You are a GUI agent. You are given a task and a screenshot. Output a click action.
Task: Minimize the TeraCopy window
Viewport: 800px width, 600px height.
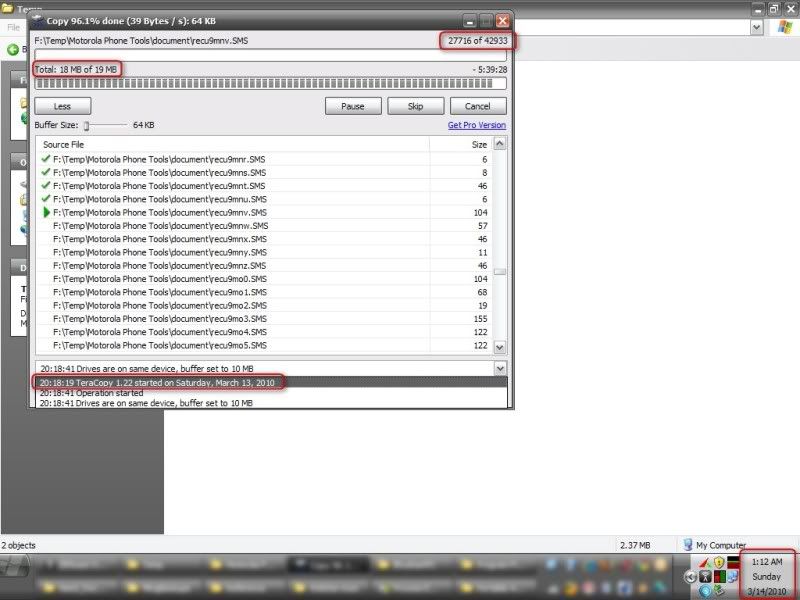(x=469, y=21)
